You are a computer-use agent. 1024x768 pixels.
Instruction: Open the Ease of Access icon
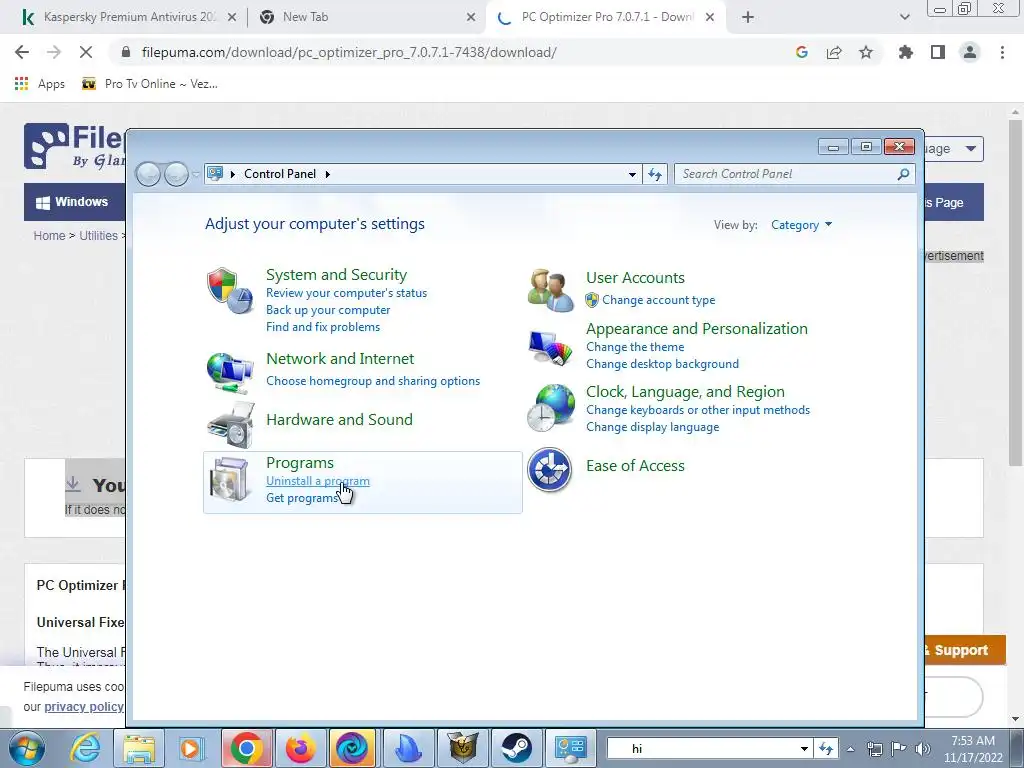coord(550,470)
